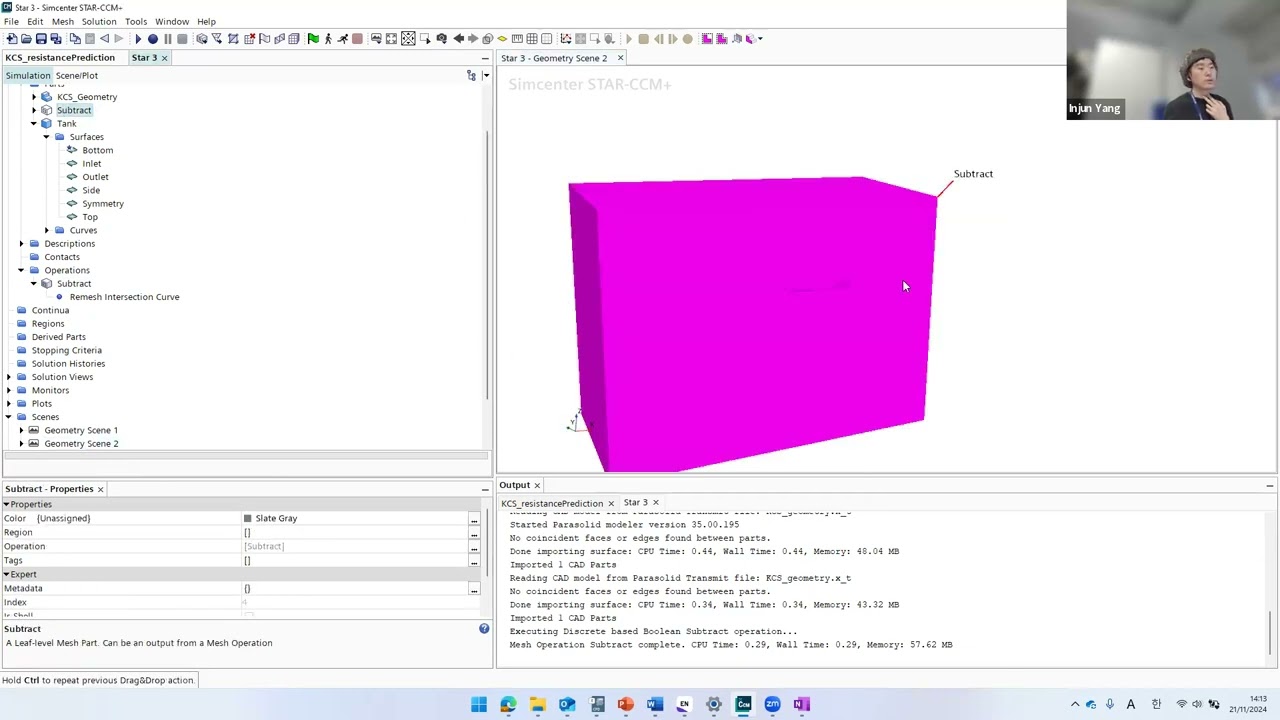Open the Window menu
This screenshot has height=720, width=1280.
coord(171,21)
